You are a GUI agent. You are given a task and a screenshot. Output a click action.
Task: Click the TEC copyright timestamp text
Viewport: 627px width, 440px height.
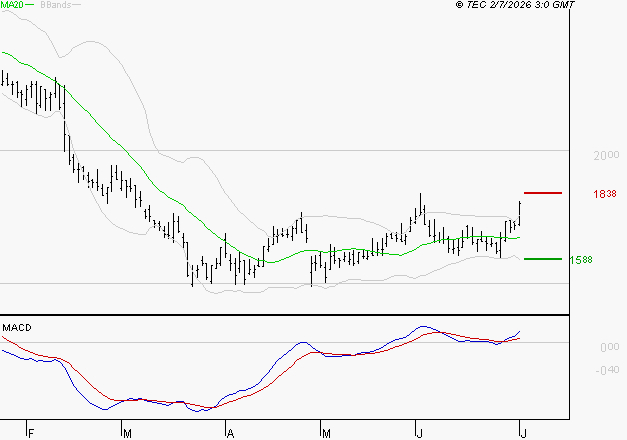pyautogui.click(x=515, y=4)
